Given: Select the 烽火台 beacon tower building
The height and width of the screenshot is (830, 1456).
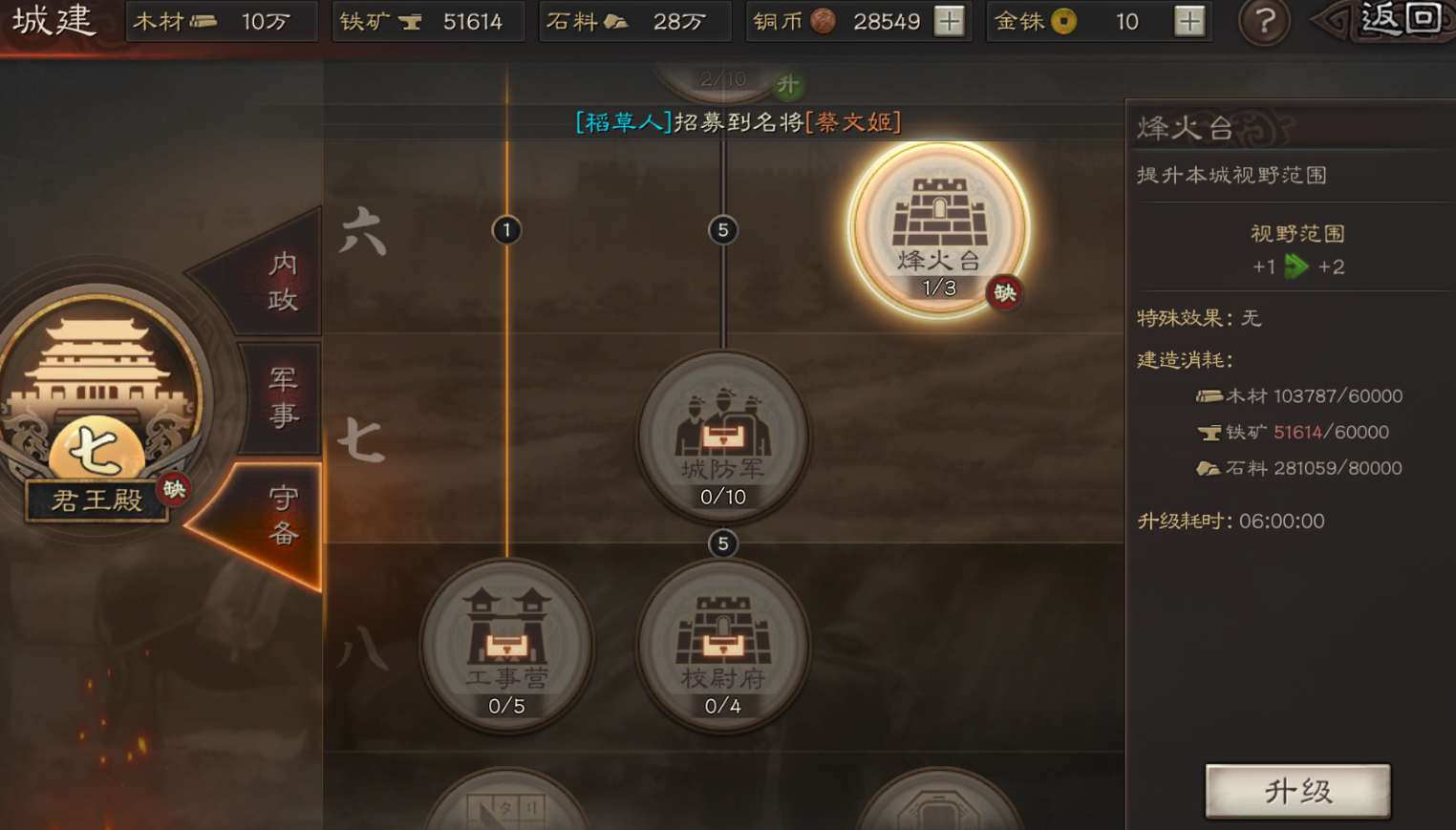Looking at the screenshot, I should (939, 229).
